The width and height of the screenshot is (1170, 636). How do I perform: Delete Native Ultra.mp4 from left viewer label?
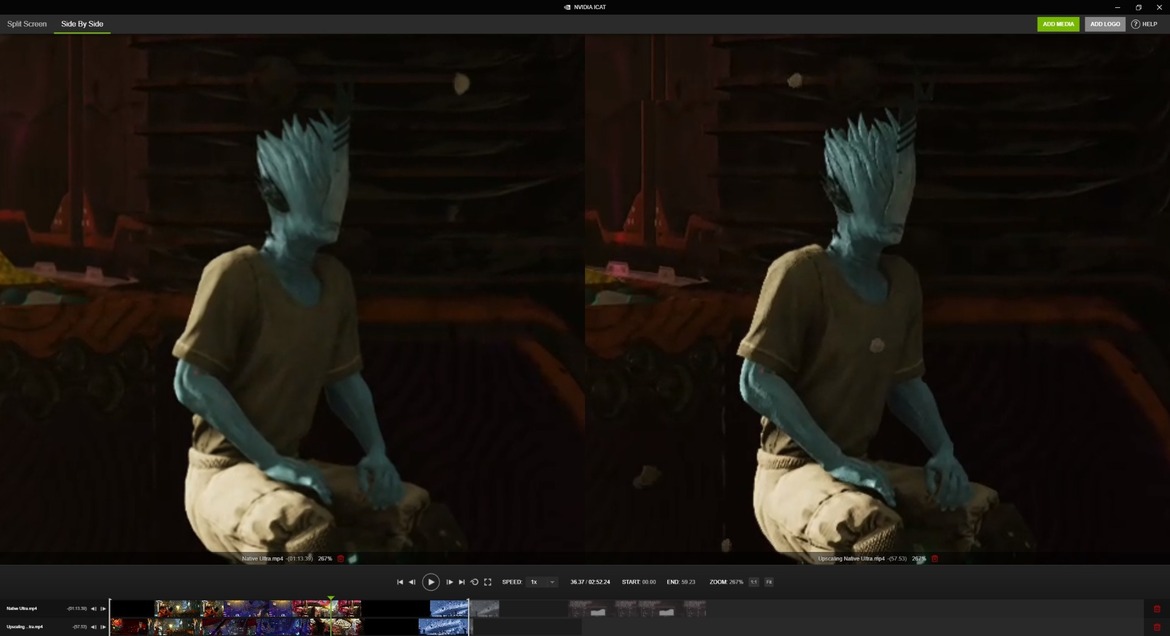click(x=341, y=558)
